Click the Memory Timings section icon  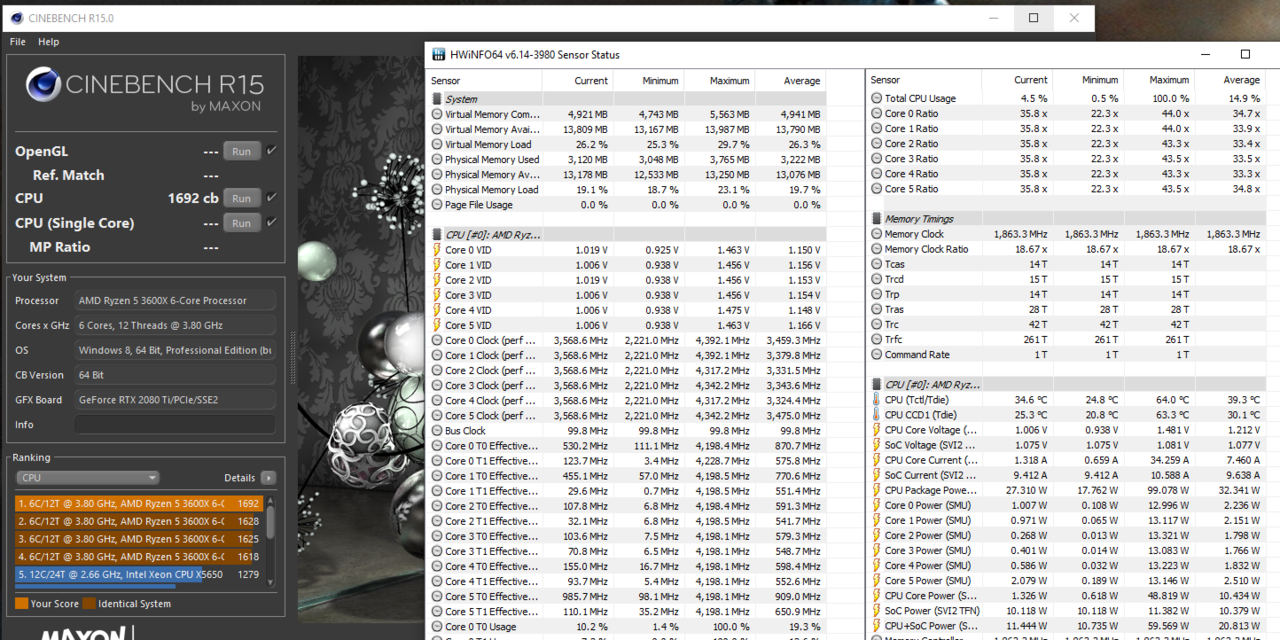tap(876, 218)
